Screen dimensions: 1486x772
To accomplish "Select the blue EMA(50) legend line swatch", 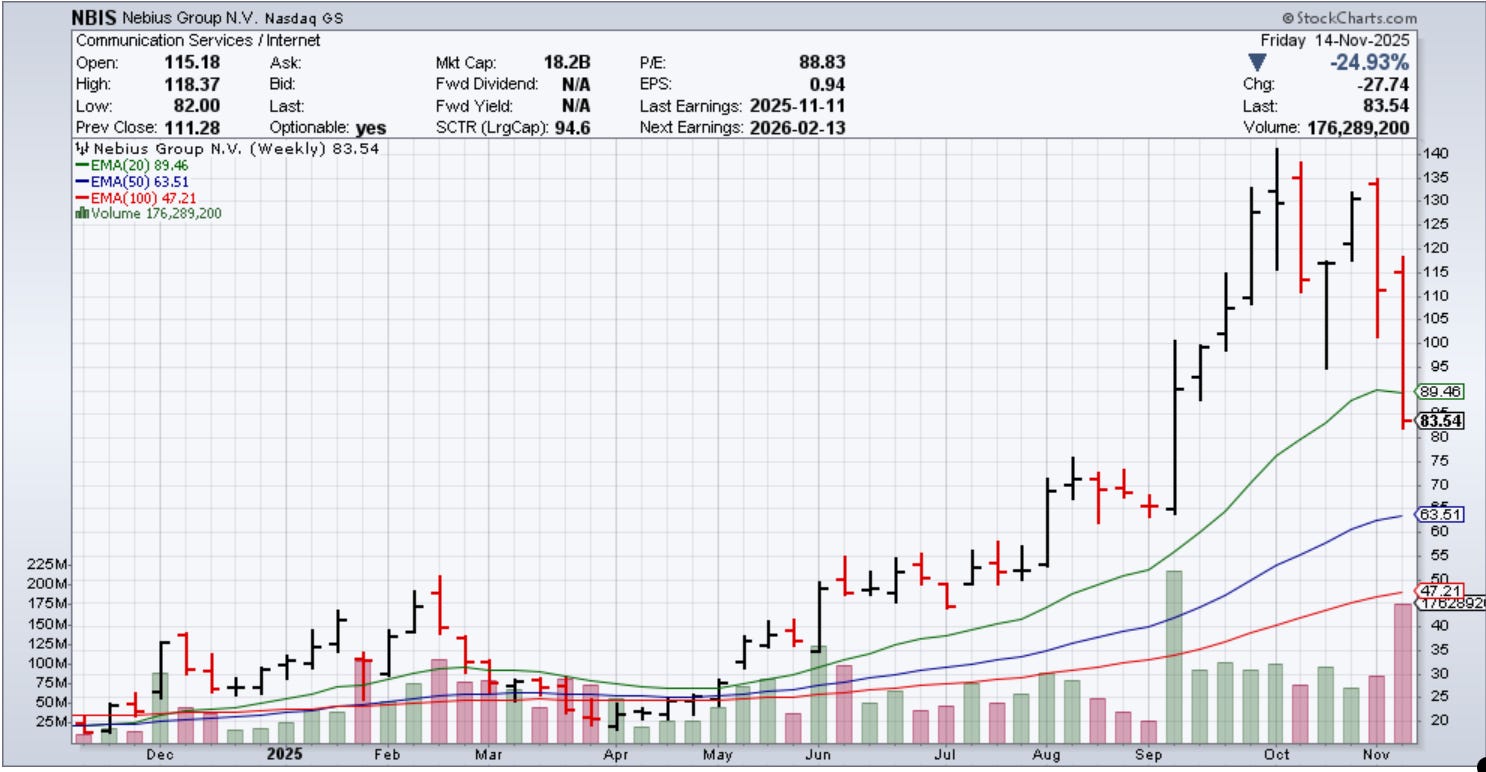I will coord(83,181).
